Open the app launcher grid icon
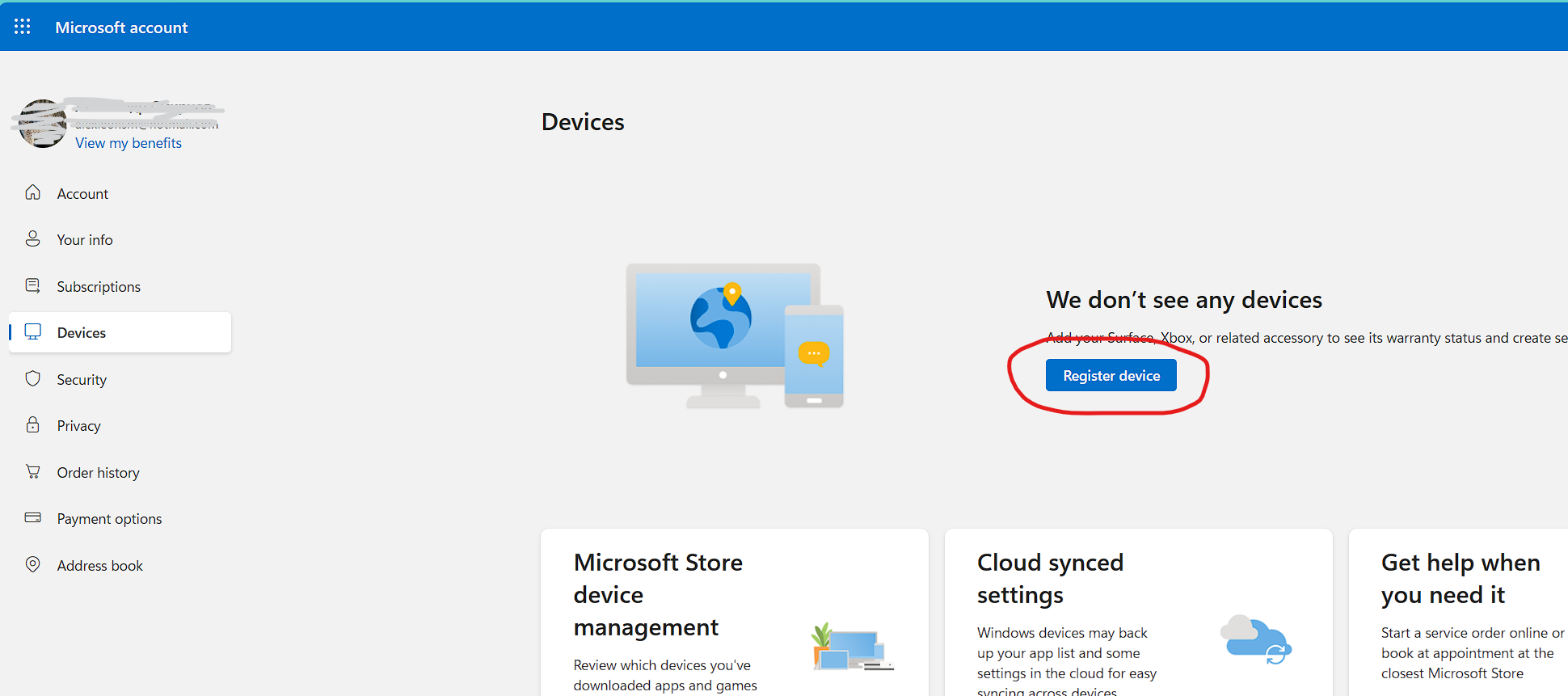The width and height of the screenshot is (1568, 696). [x=23, y=27]
